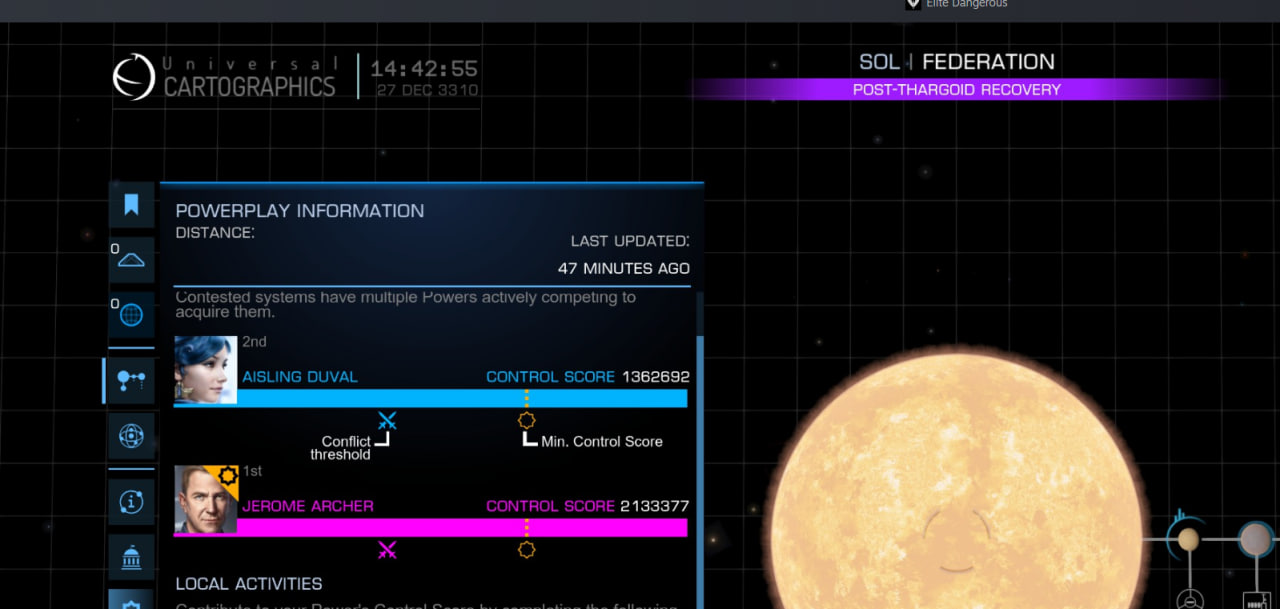This screenshot has width=1280, height=609.
Task: Select the second orbiting body node
Action: click(1255, 540)
